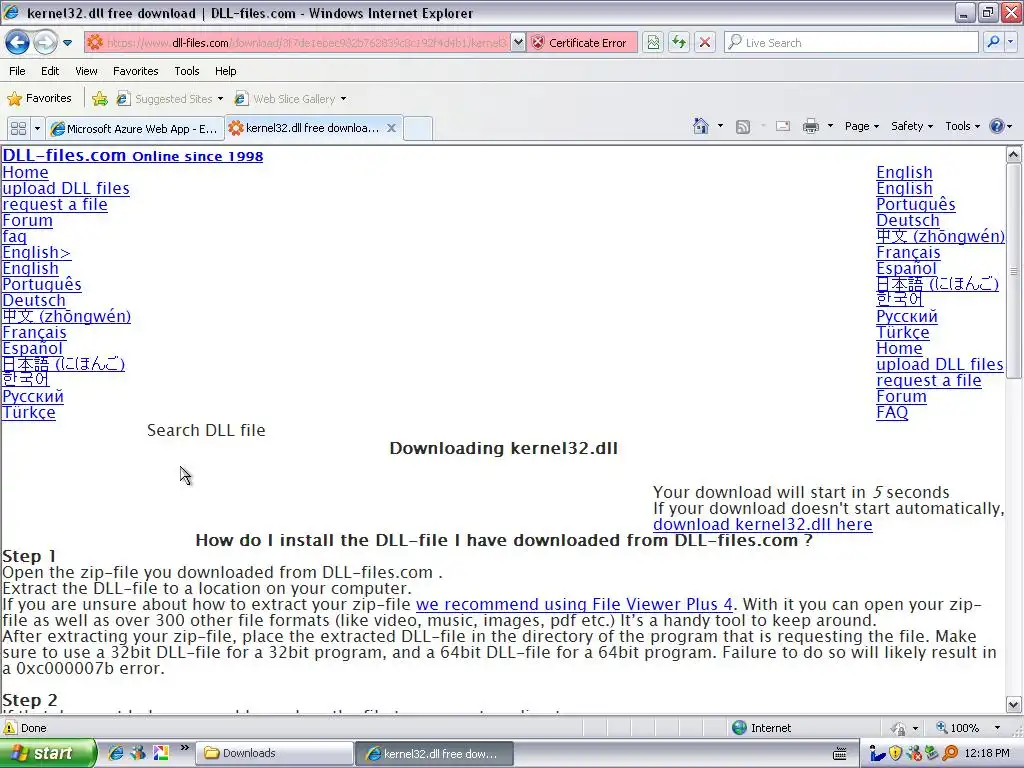Viewport: 1024px width, 768px height.
Task: Click Русский in the right language list
Action: tap(906, 316)
